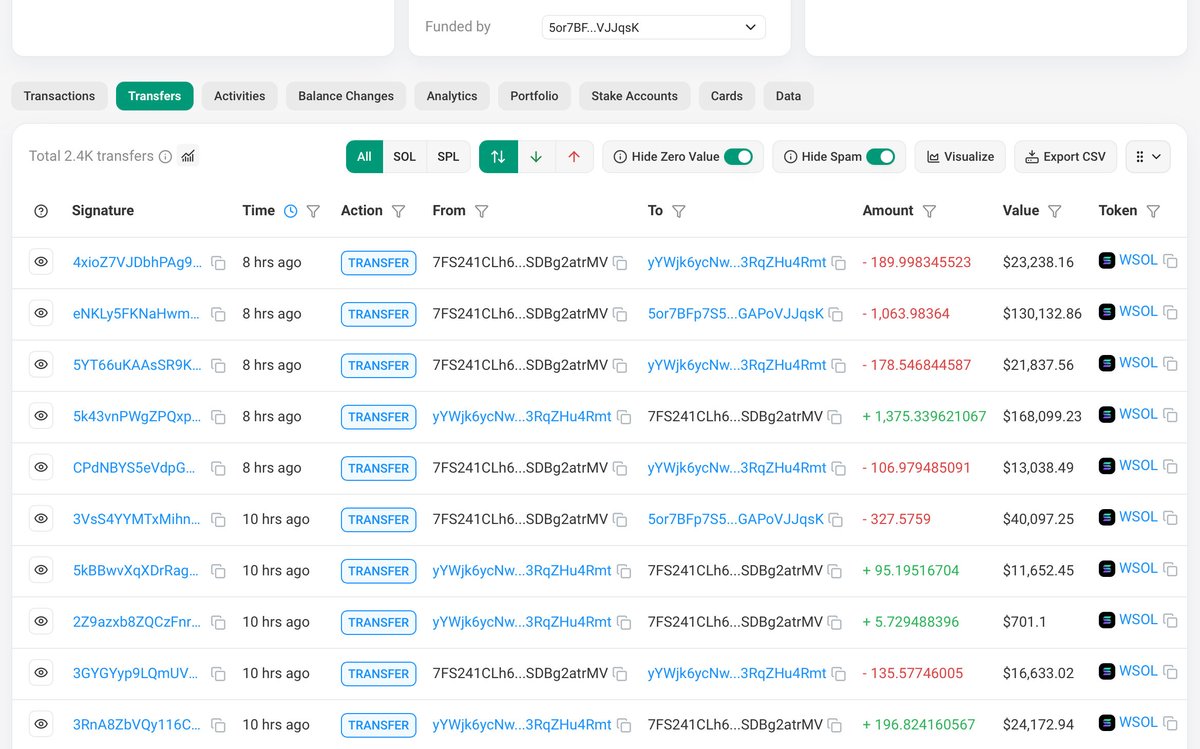Screen dimensions: 1200x749
Task: Filter outgoing transfers with red up arrow
Action: pos(574,156)
